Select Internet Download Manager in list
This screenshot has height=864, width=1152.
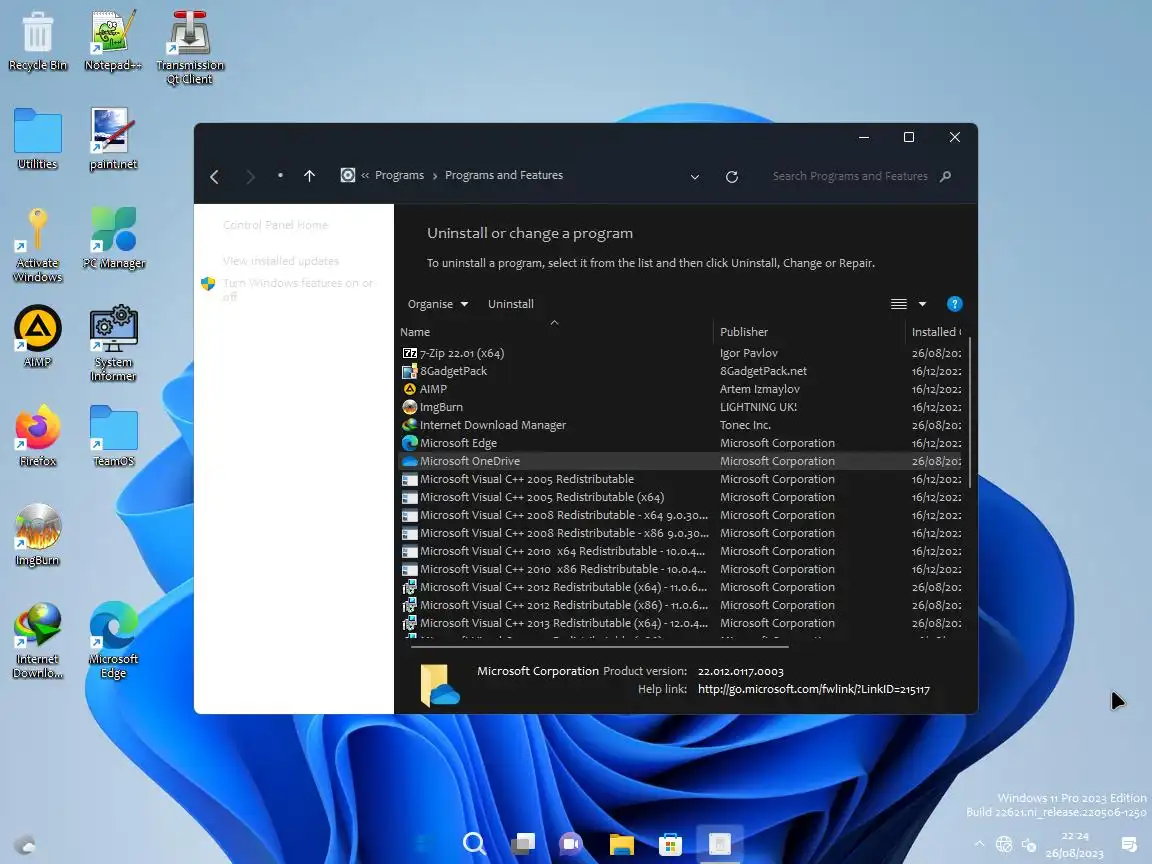681,425
